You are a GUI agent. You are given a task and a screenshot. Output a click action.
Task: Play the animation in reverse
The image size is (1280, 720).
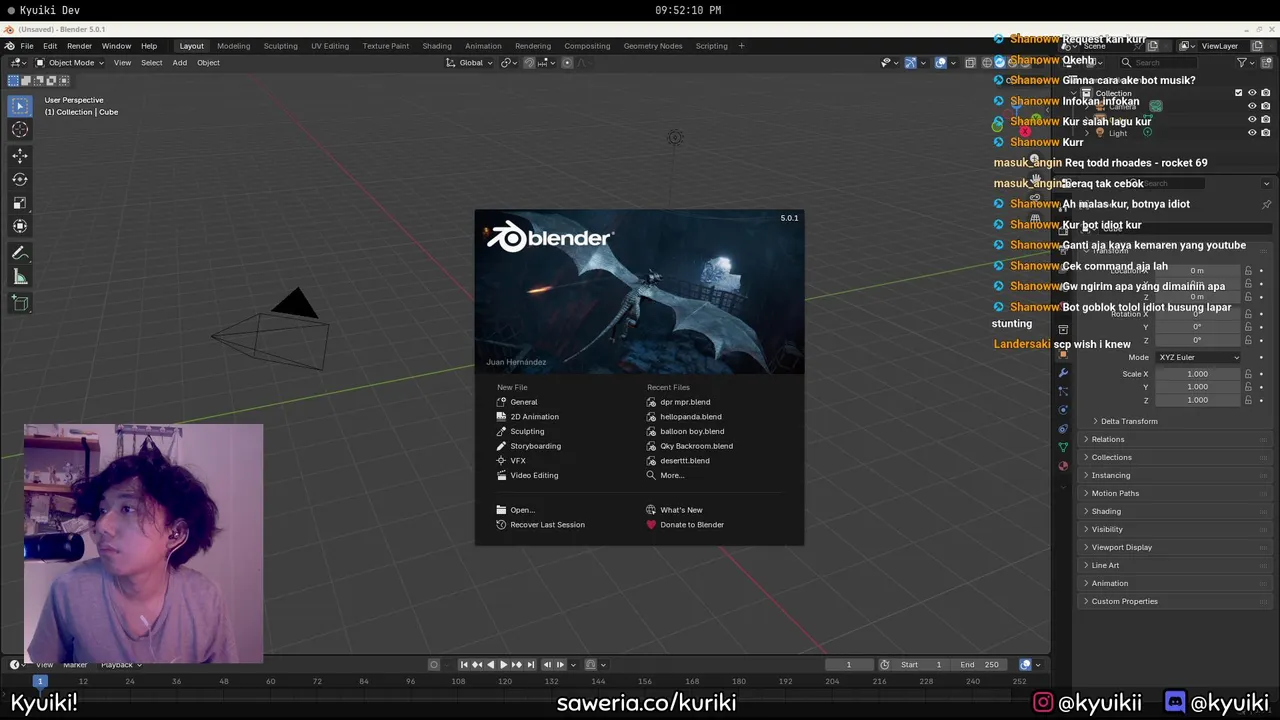click(490, 664)
